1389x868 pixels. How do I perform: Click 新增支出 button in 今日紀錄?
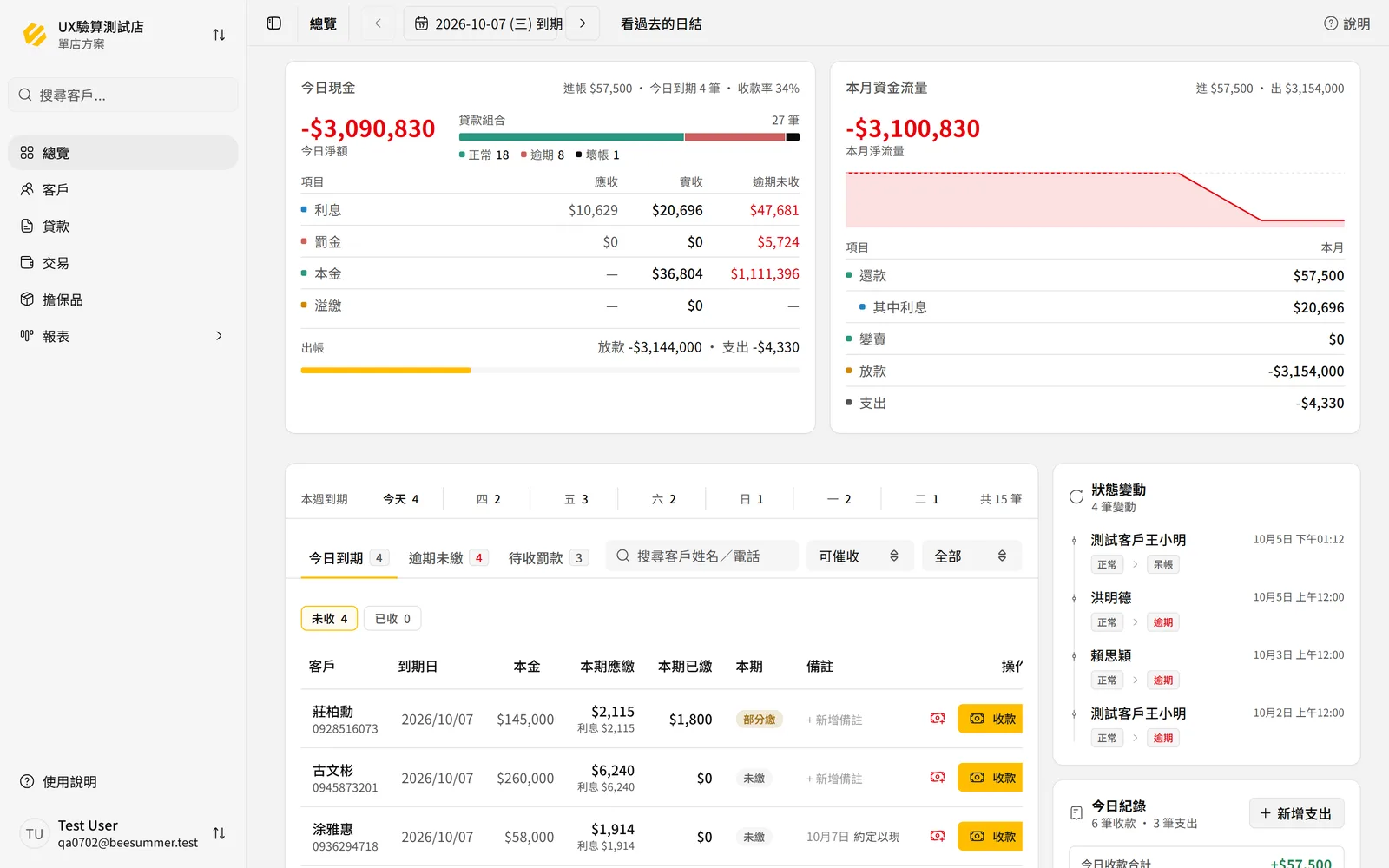[1297, 813]
